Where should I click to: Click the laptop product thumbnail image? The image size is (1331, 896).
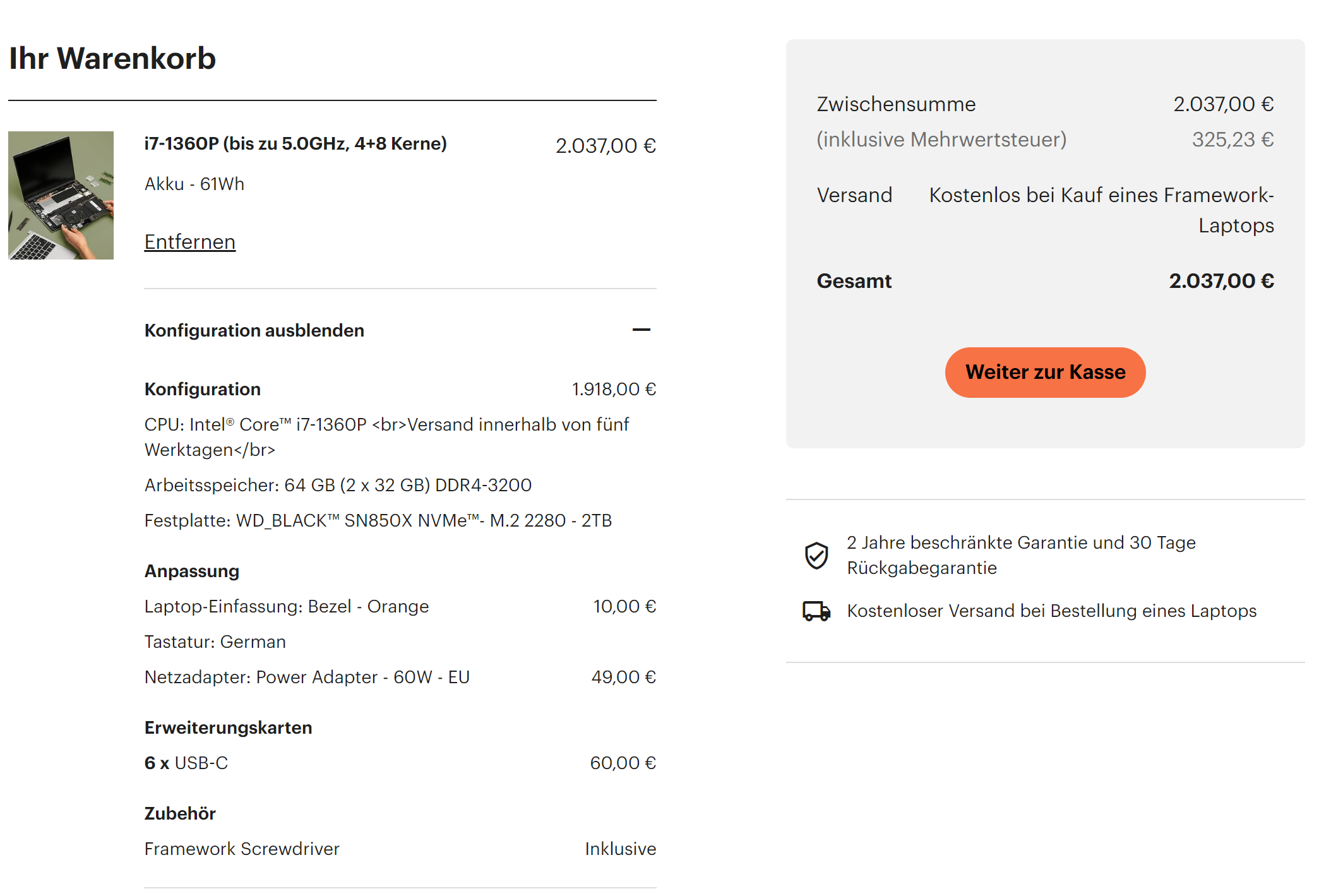[61, 195]
